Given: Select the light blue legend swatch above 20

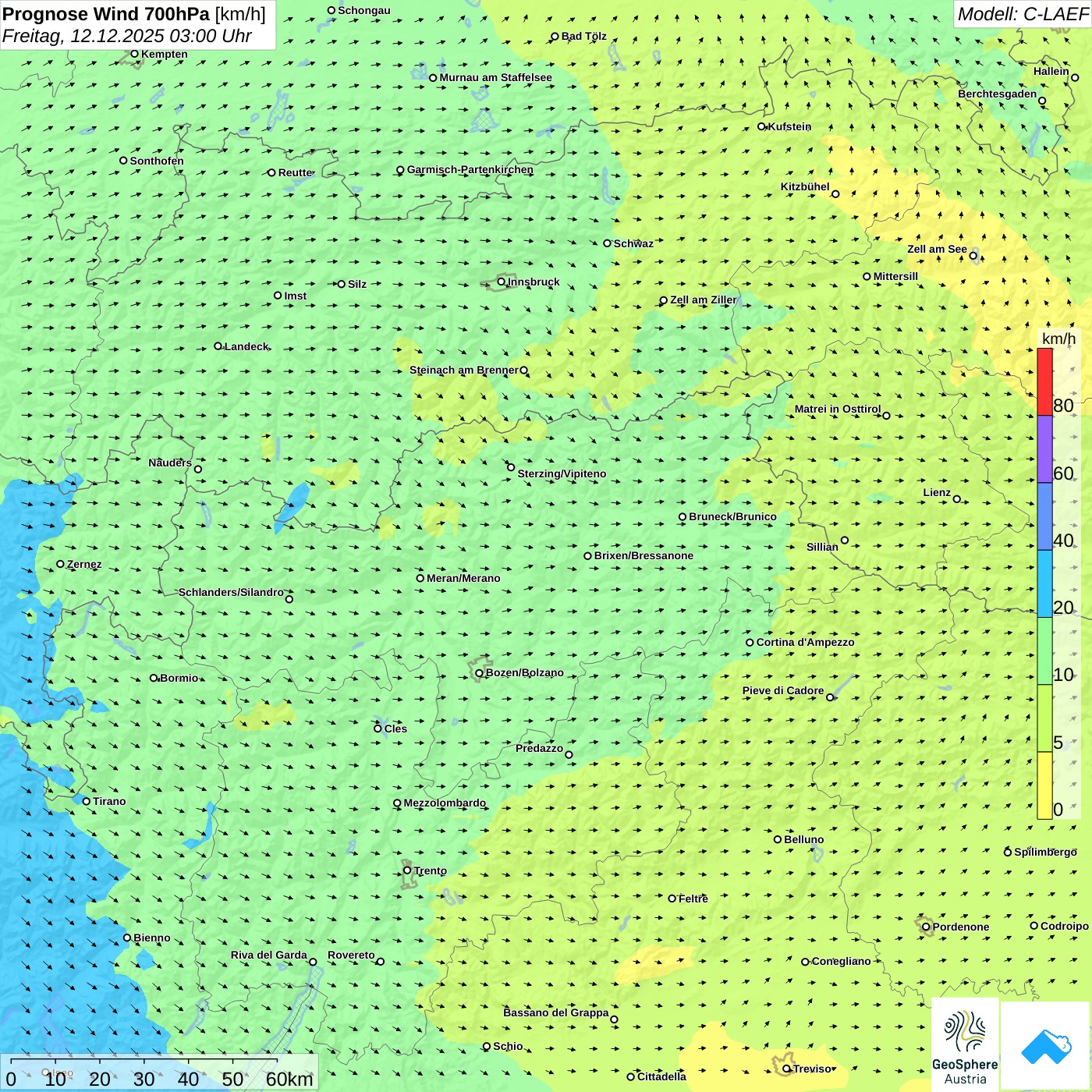Looking at the screenshot, I should (x=1044, y=584).
